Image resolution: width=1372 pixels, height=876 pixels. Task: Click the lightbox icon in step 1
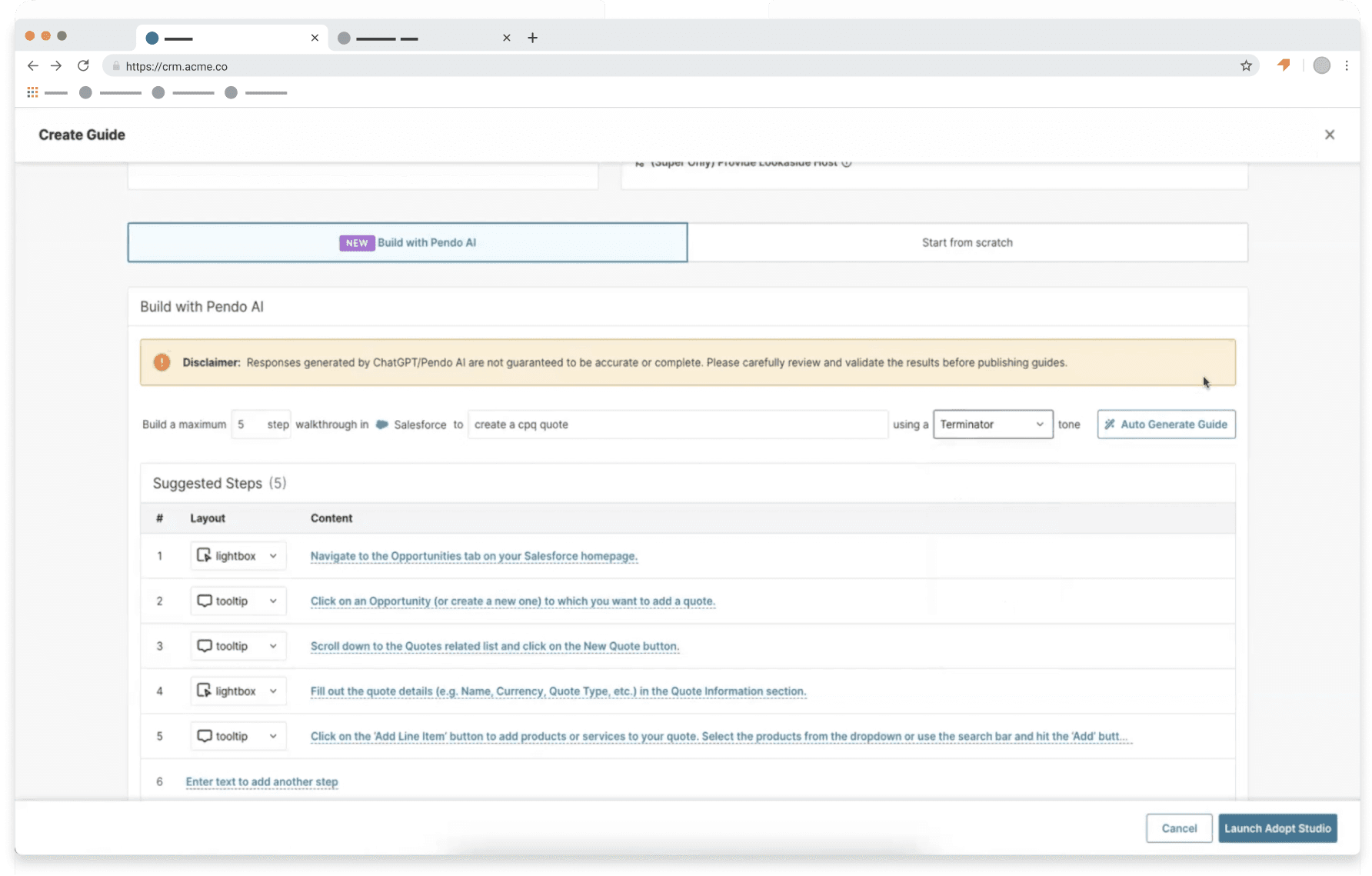[x=204, y=555]
